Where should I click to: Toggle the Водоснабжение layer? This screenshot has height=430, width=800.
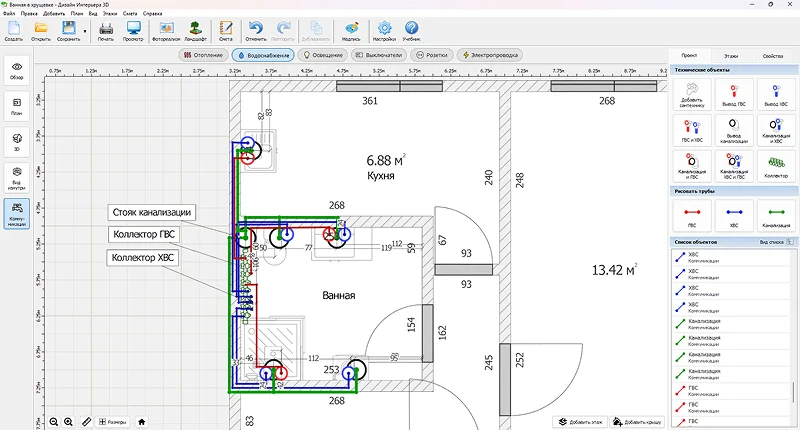point(263,55)
